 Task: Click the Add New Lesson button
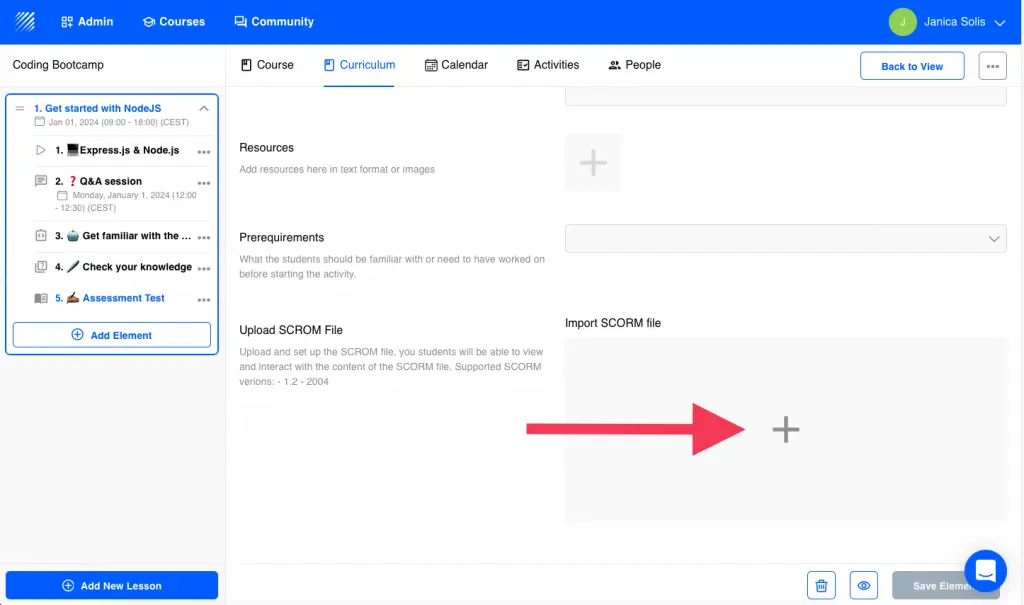[x=111, y=585]
